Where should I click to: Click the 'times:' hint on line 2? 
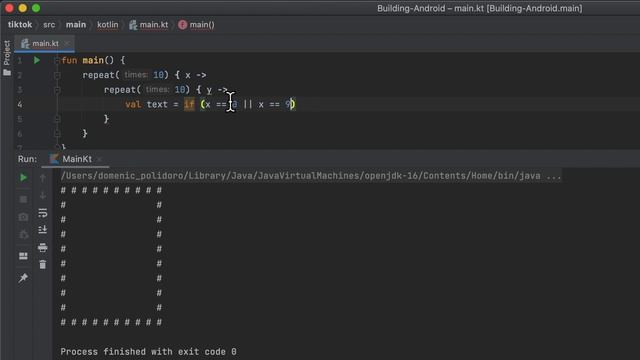coord(136,75)
